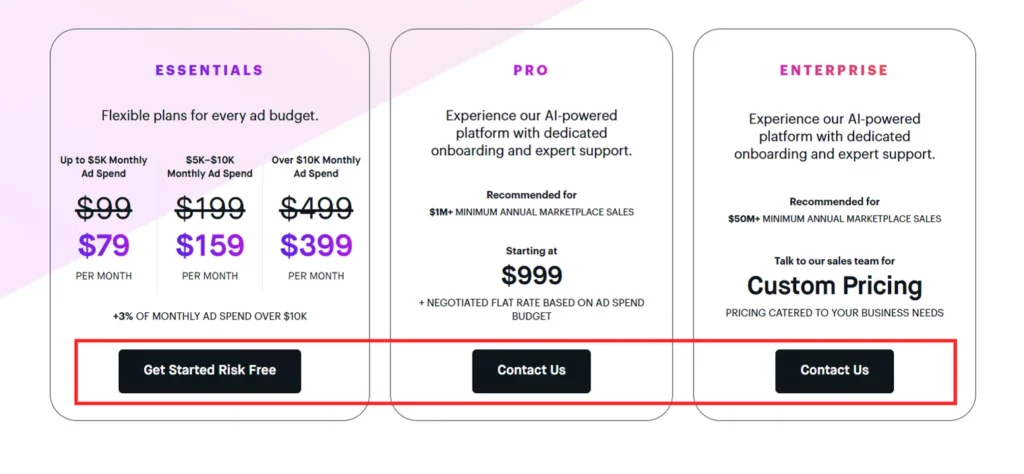Viewport: 1024px width, 474px height.
Task: Choose the $159 per month price
Action: click(x=210, y=245)
